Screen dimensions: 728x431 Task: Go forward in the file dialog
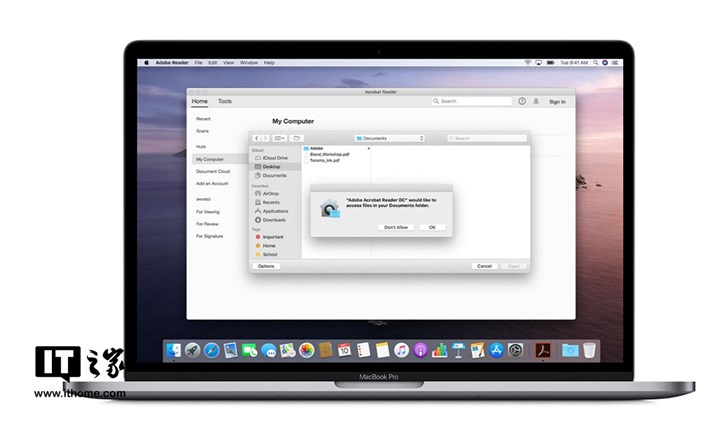tap(265, 138)
